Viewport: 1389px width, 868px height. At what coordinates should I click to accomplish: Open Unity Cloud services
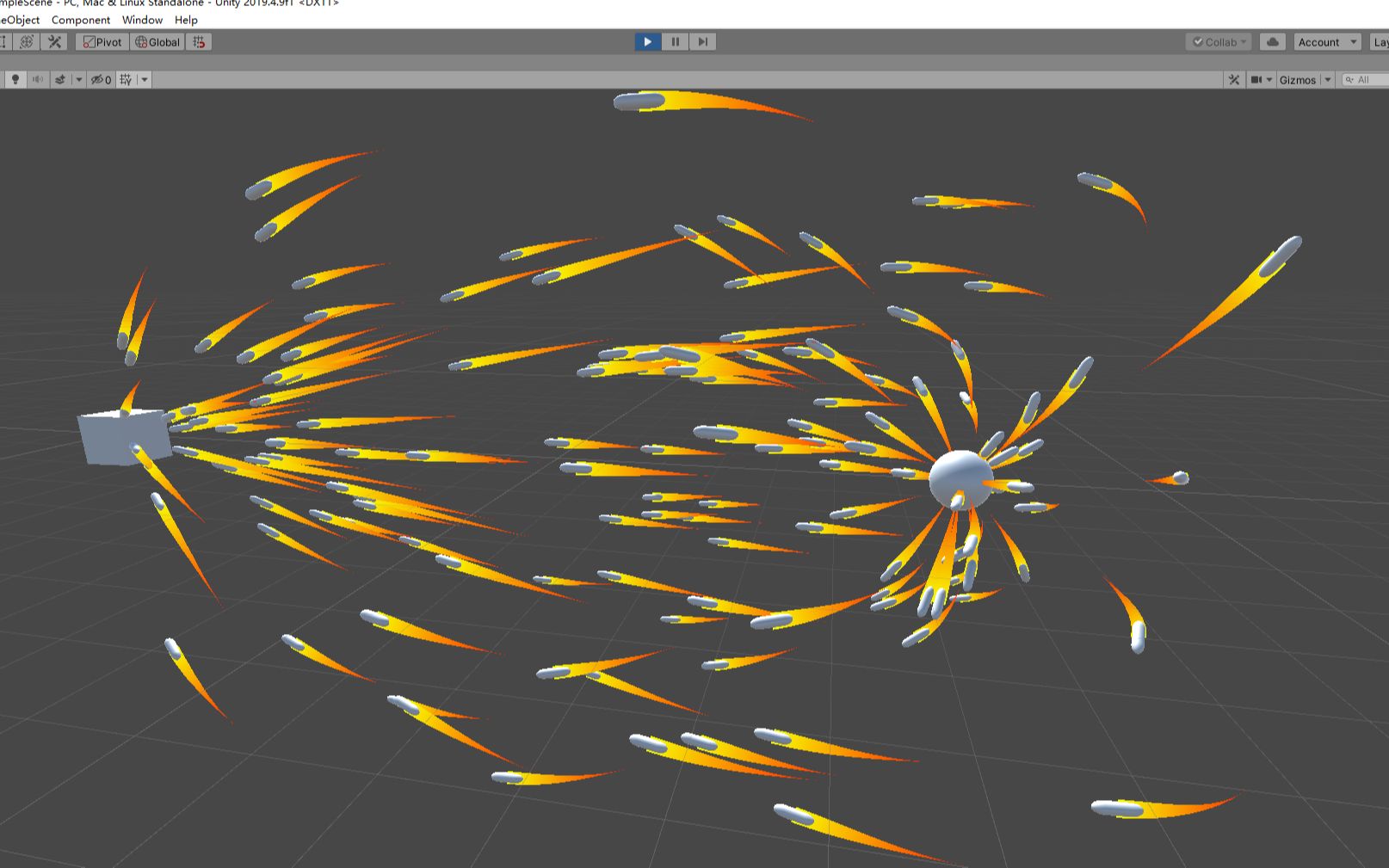tap(1272, 41)
